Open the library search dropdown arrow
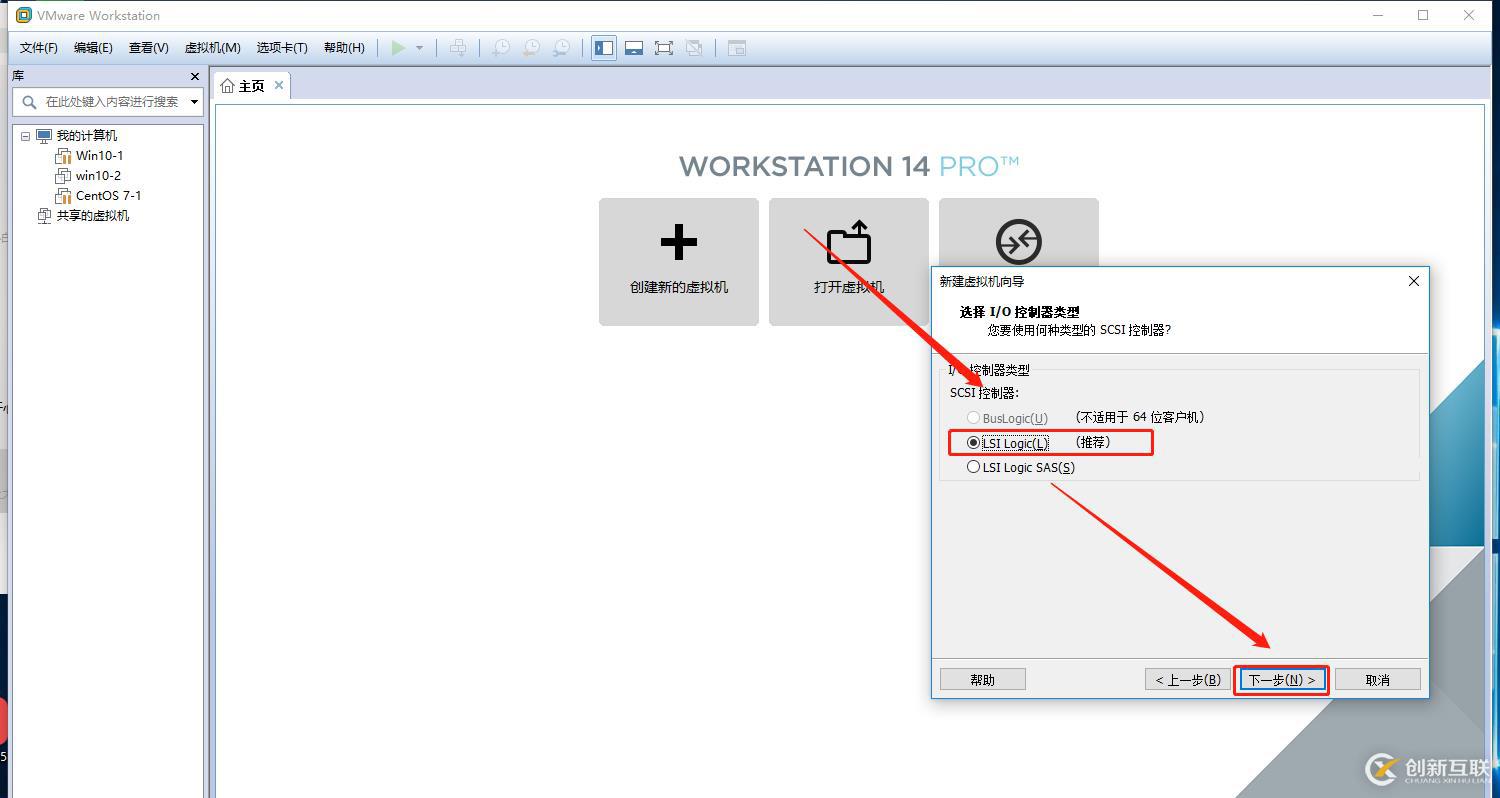The height and width of the screenshot is (798, 1500). 194,101
